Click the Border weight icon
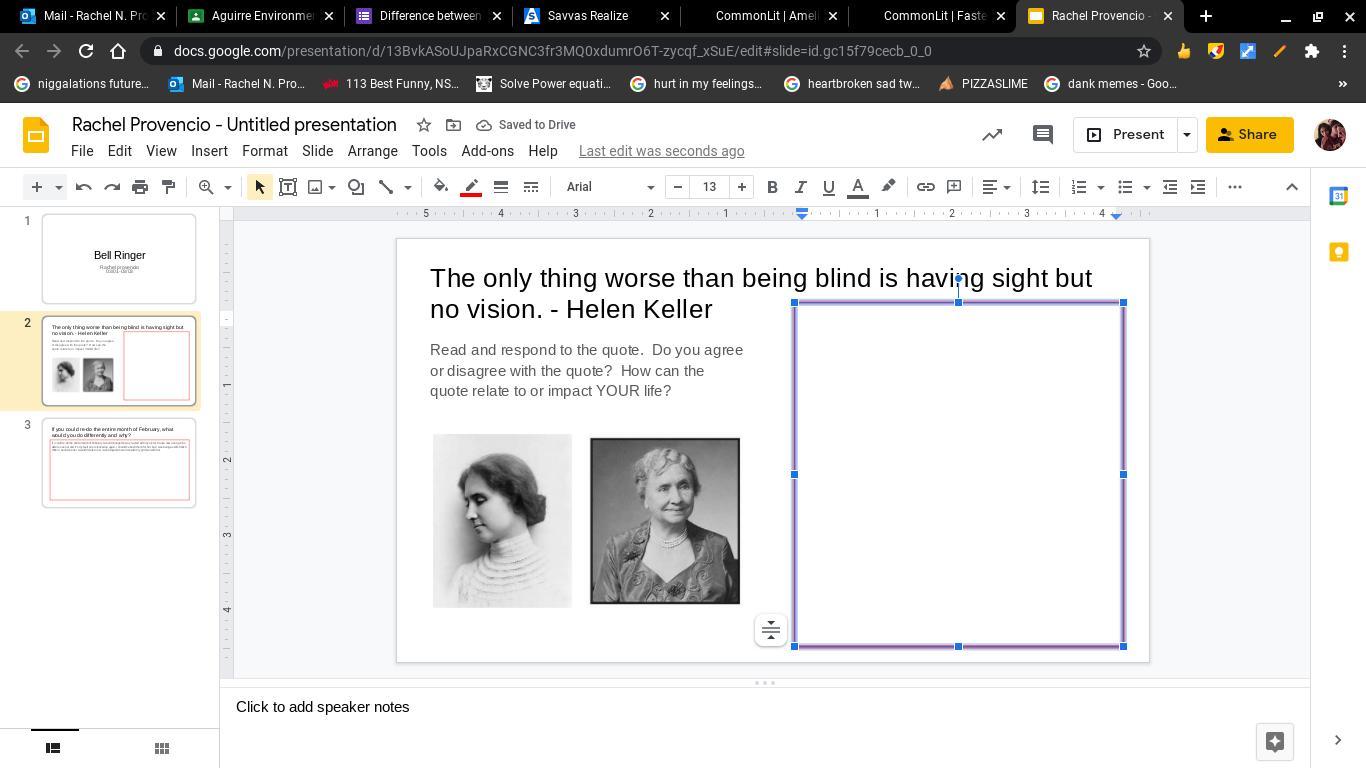The height and width of the screenshot is (768, 1366). [x=501, y=187]
